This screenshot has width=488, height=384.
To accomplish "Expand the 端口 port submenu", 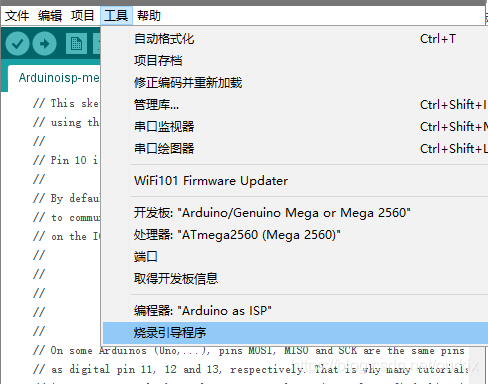I will 295,257.
